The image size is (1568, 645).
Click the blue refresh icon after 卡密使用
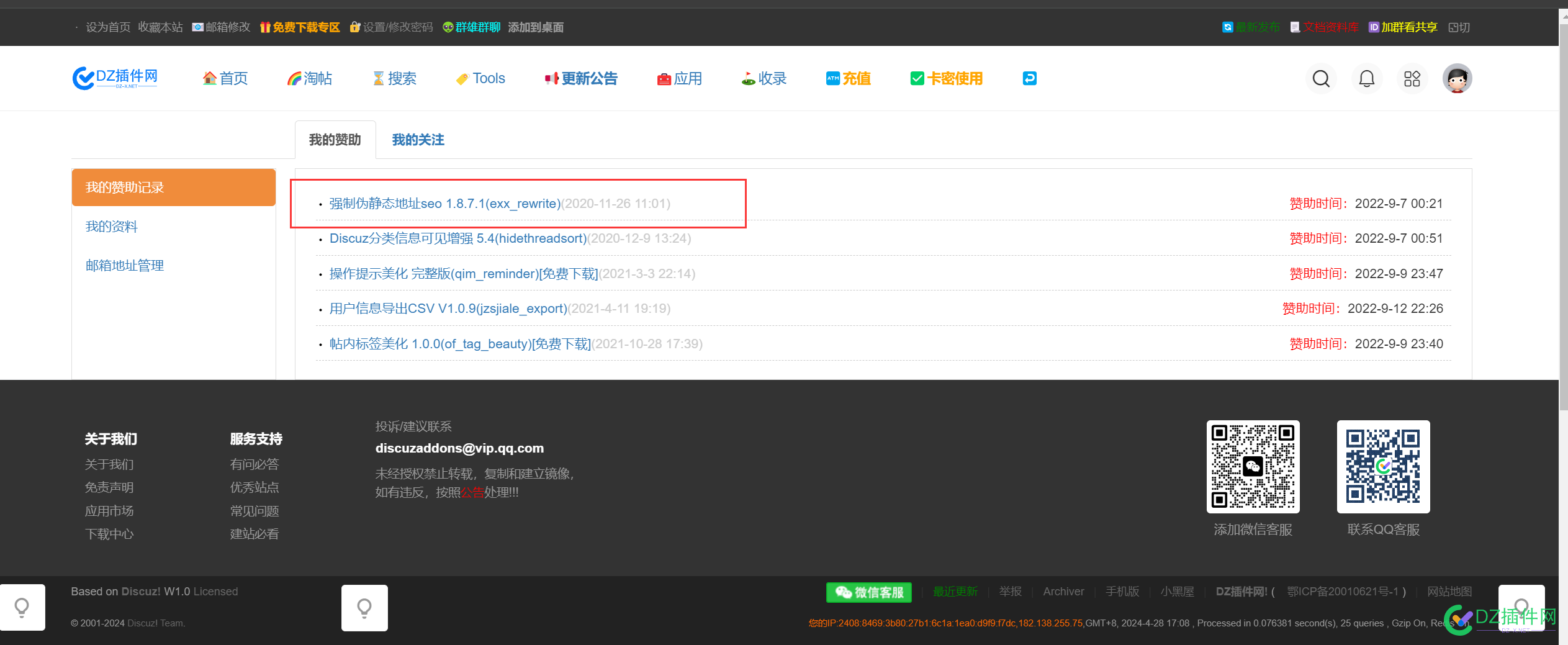point(1029,78)
